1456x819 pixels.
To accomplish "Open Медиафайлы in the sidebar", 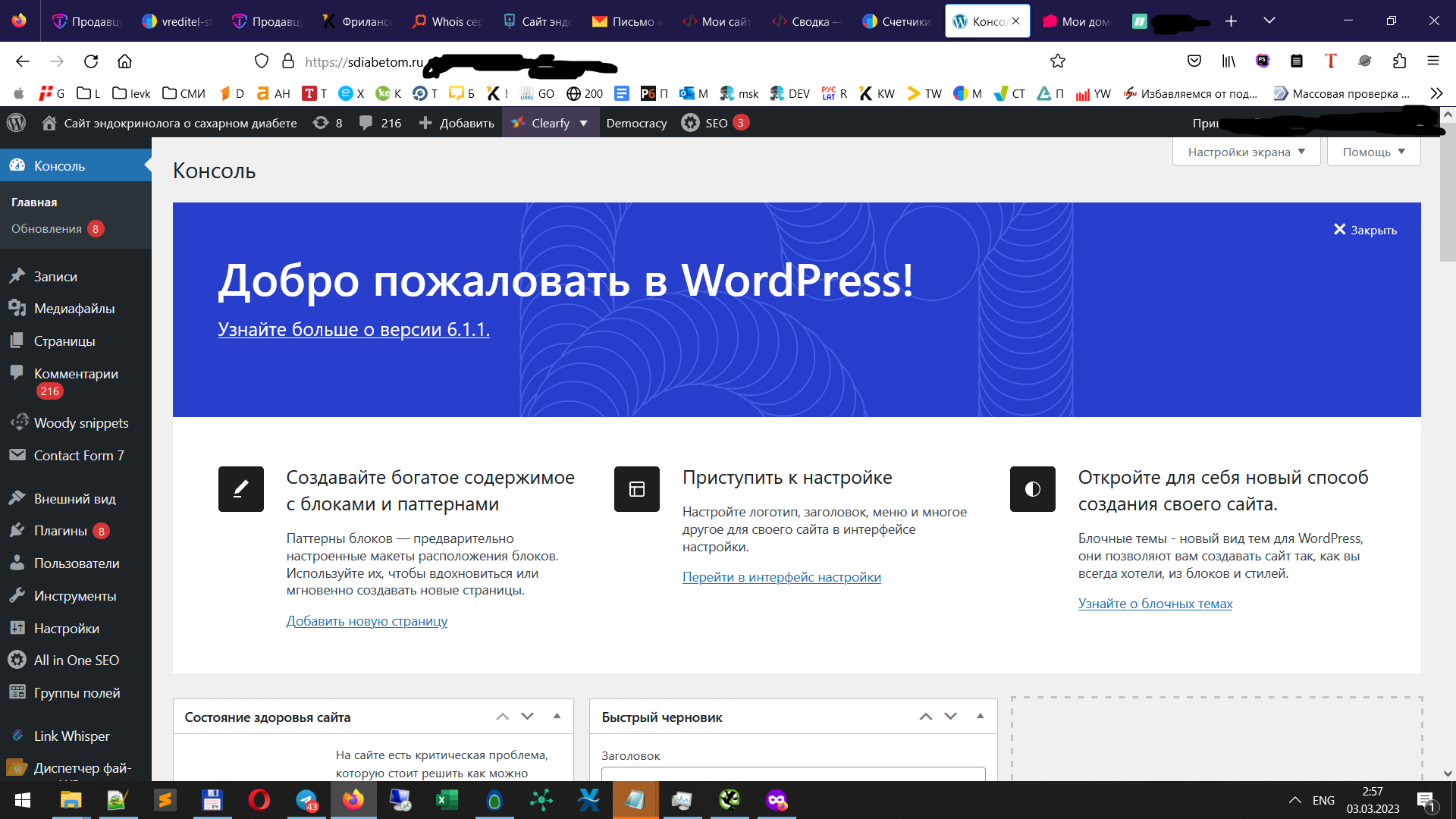I will pos(76,309).
